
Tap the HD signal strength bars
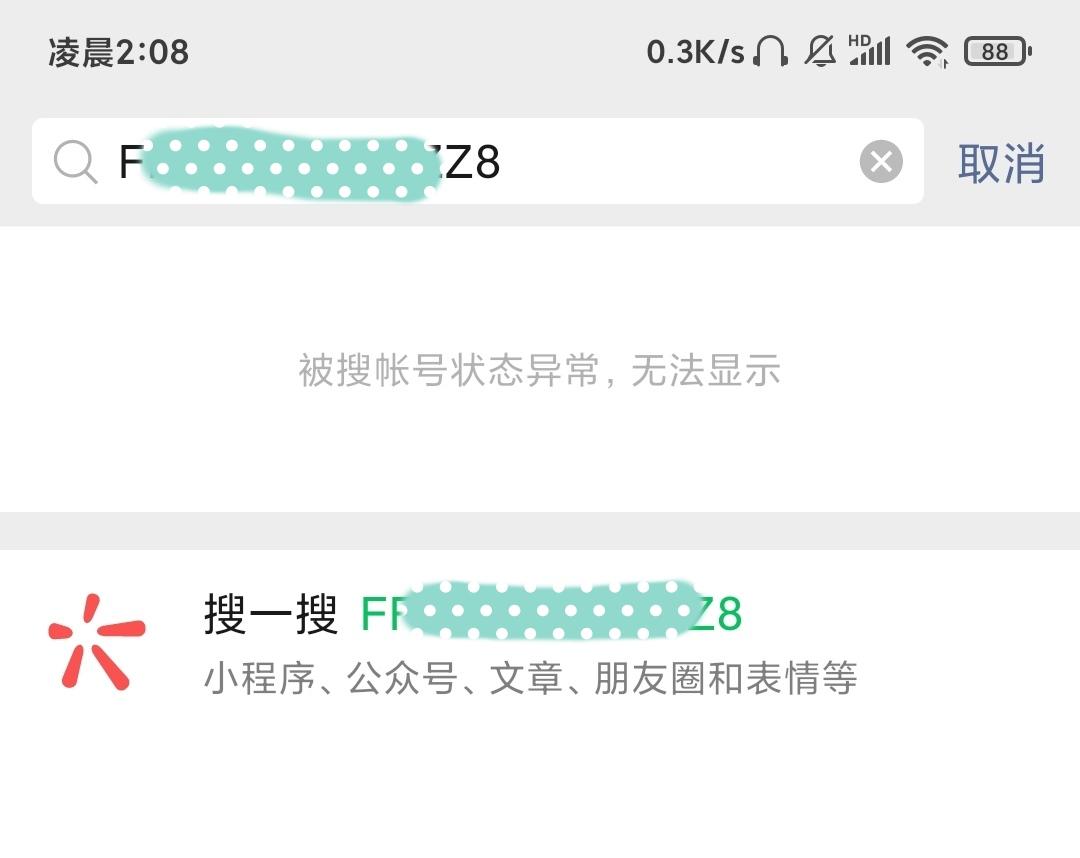click(869, 51)
